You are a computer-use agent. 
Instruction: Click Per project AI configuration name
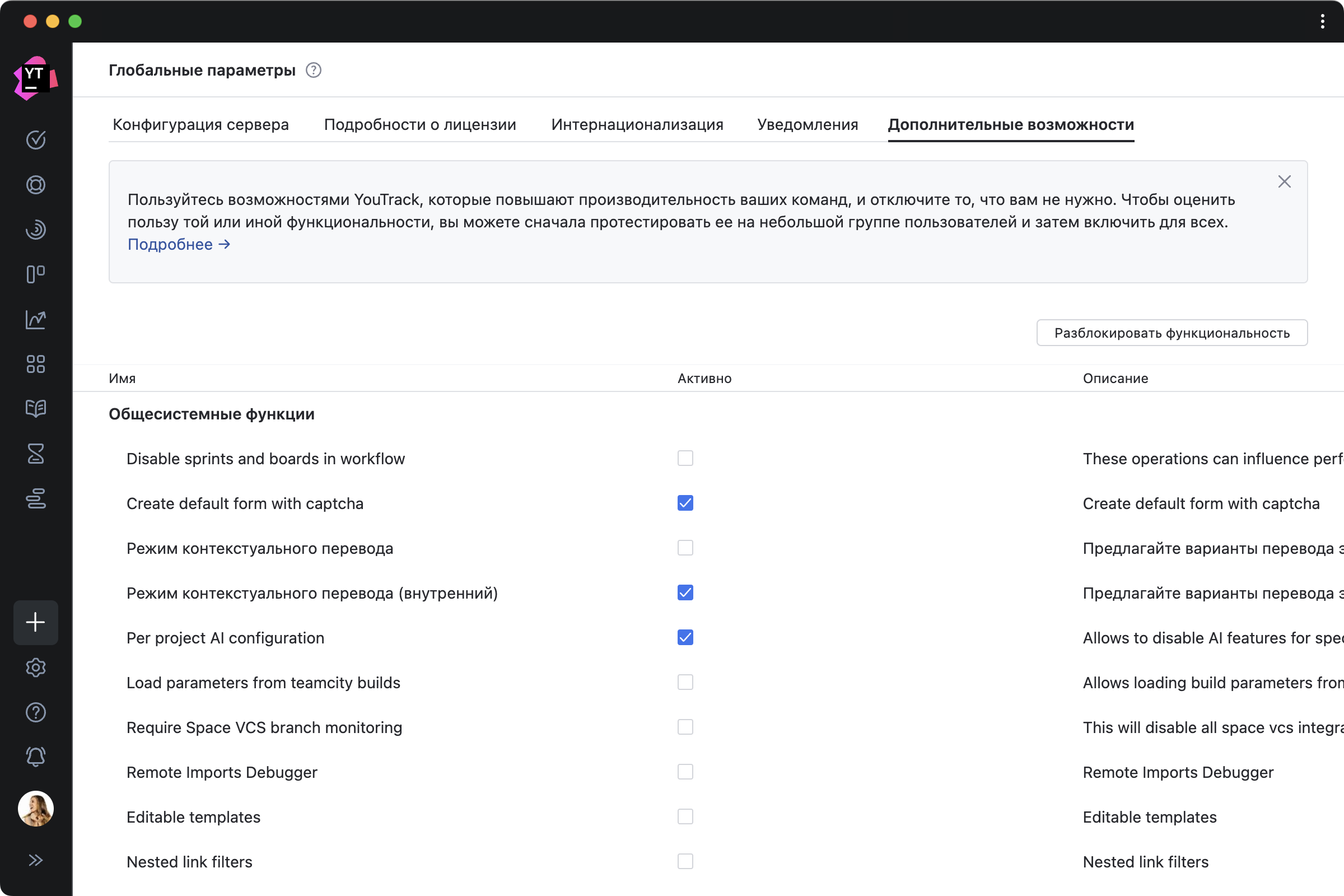[x=225, y=638]
